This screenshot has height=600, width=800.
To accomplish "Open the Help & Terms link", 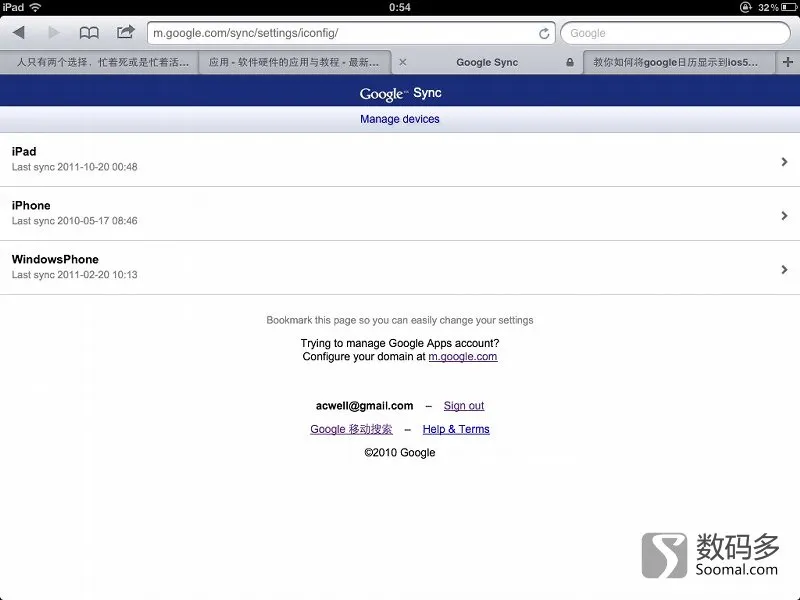I will 456,429.
